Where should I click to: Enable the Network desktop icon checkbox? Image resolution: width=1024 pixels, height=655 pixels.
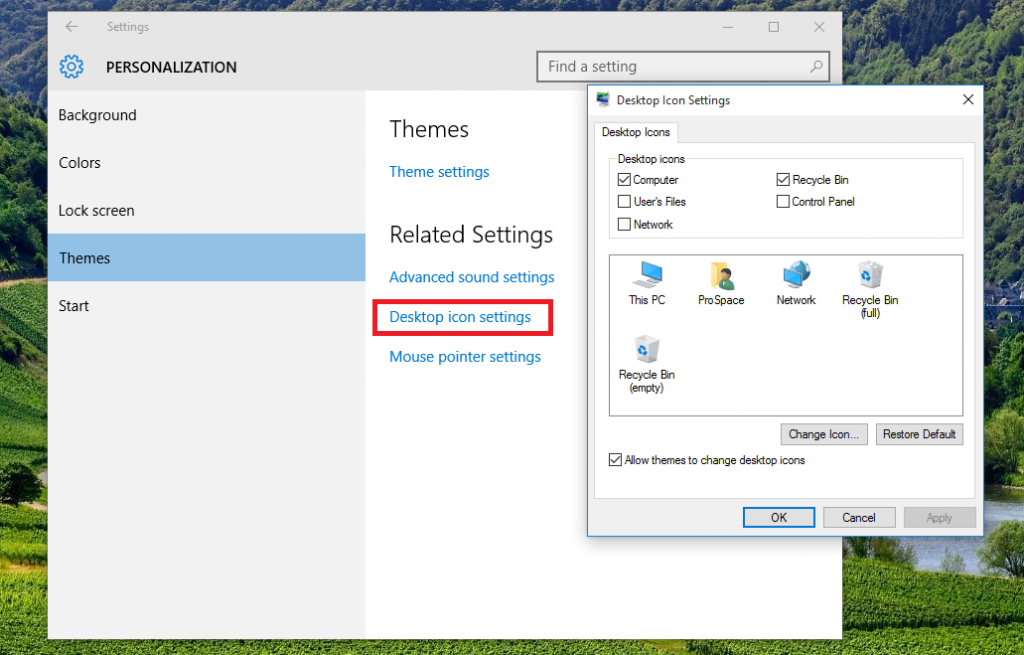(624, 224)
